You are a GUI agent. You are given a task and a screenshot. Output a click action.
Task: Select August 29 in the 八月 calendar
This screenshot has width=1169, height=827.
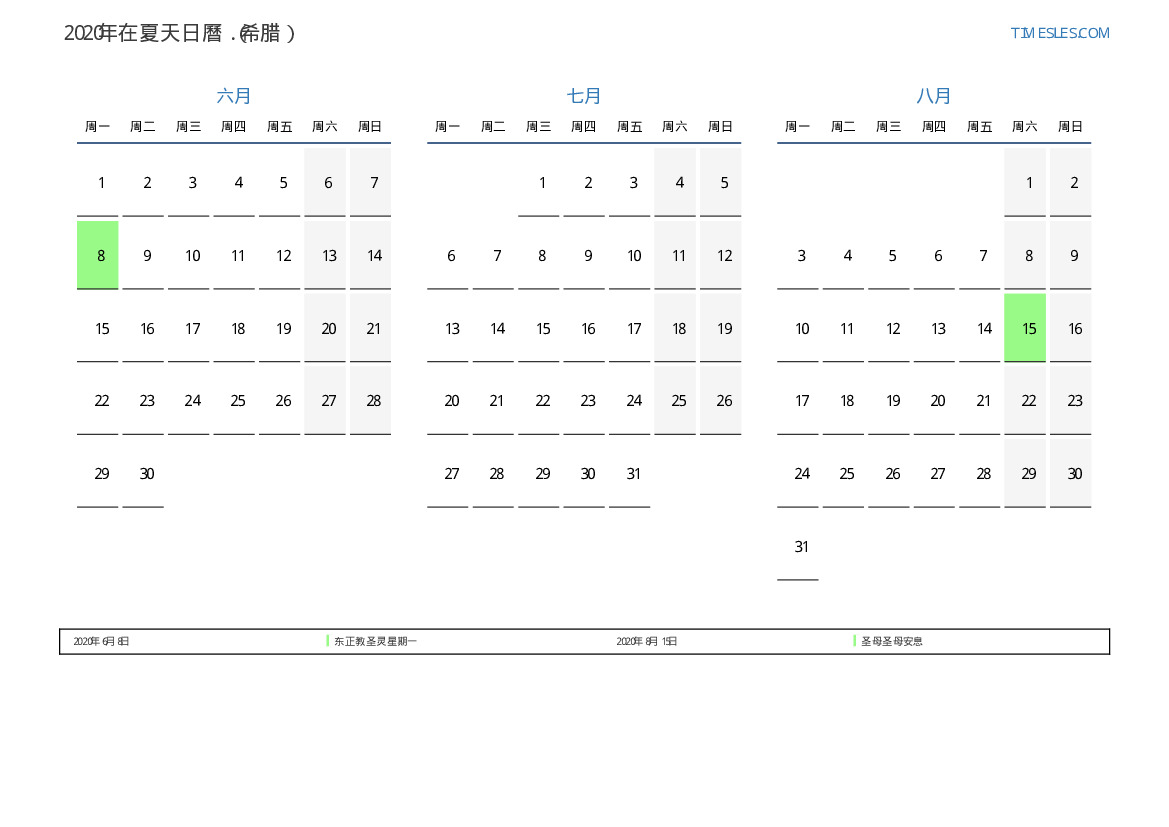(x=1025, y=474)
